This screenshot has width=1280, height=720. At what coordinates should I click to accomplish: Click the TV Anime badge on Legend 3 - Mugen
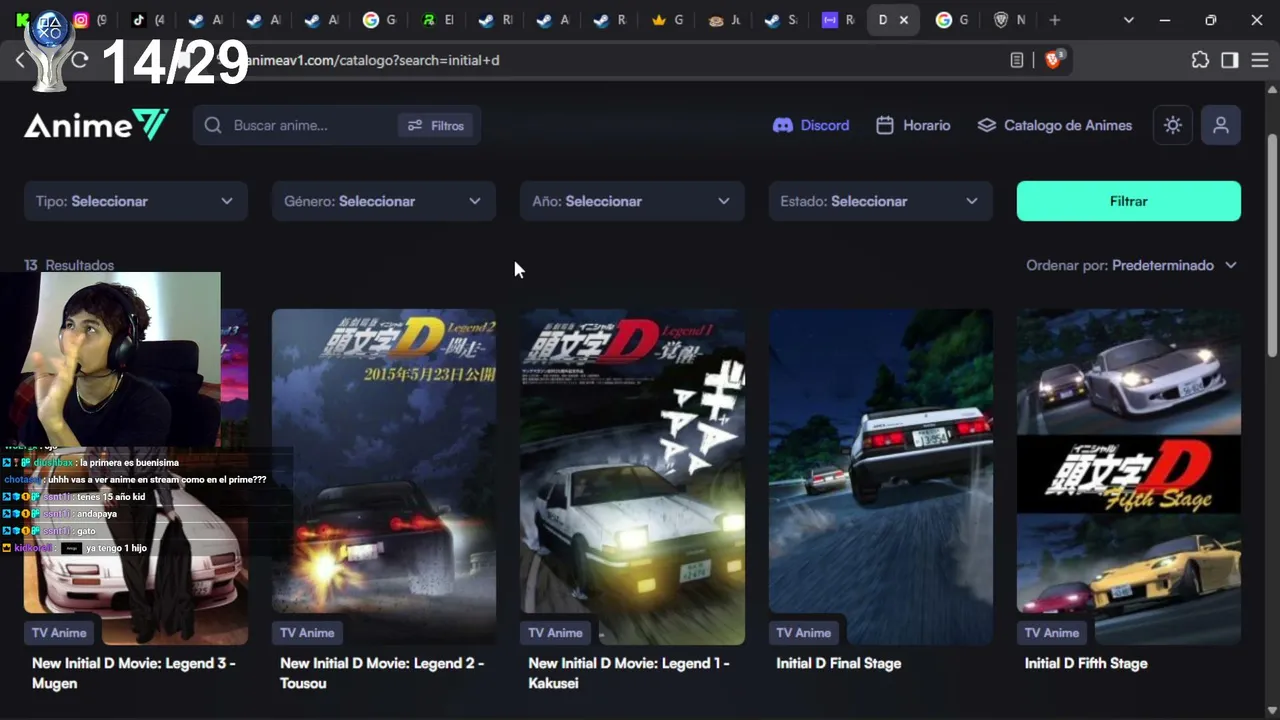(59, 632)
